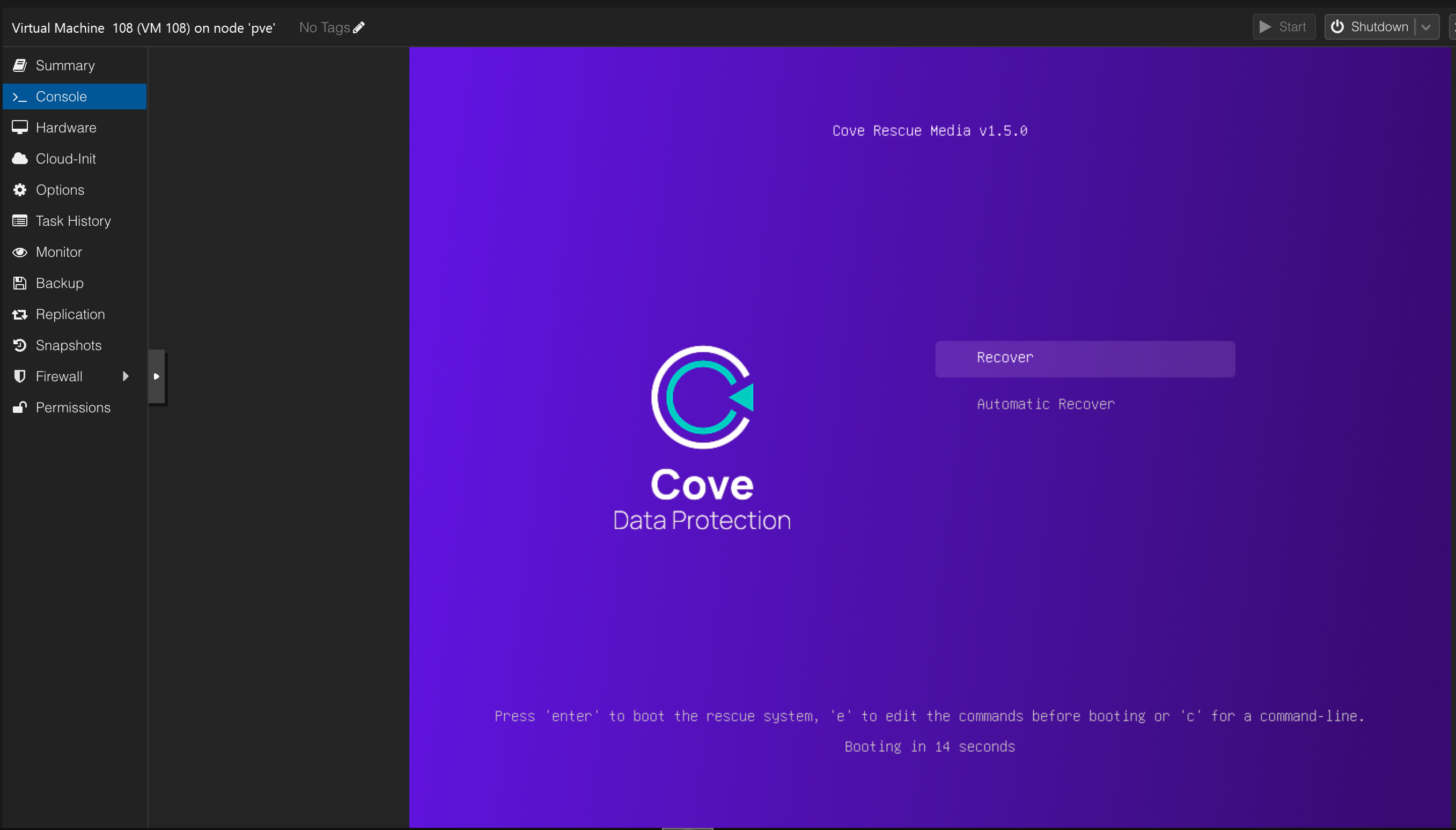The width and height of the screenshot is (1456, 830).
Task: Expand the console side control panel handle
Action: point(157,376)
